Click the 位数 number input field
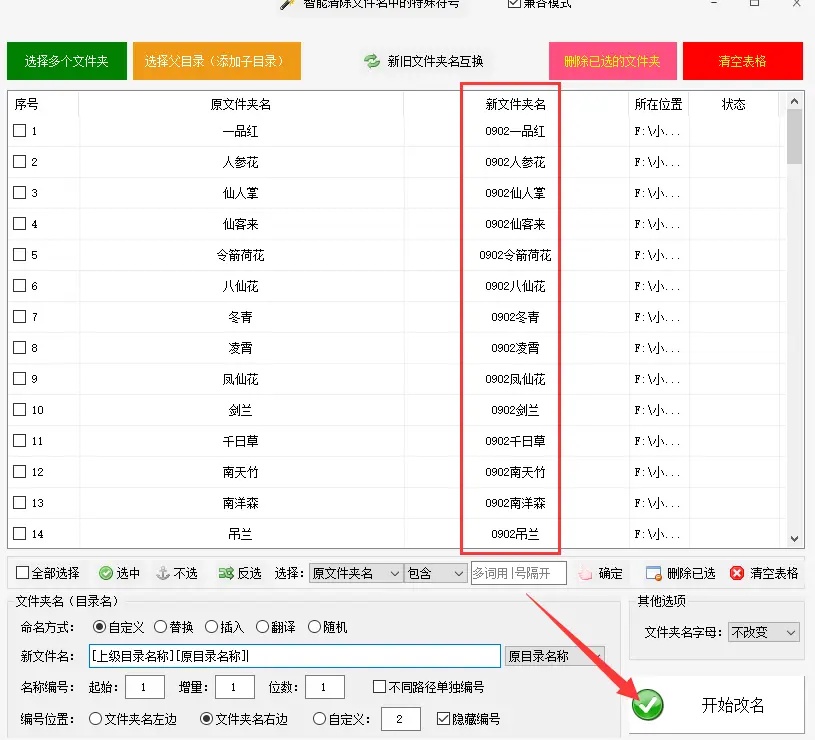This screenshot has height=740, width=815. 325,687
